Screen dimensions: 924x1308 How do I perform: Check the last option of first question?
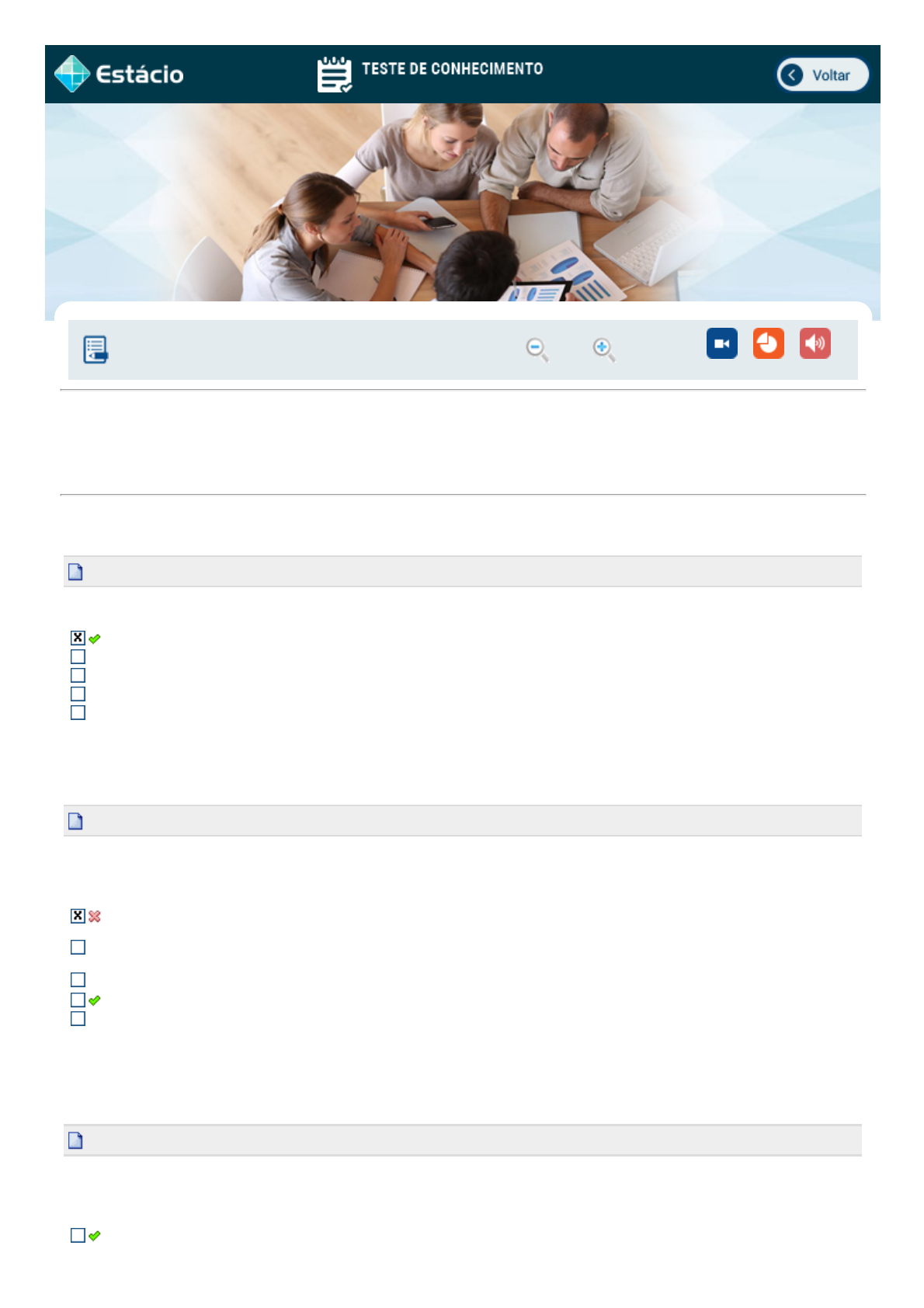tap(78, 712)
